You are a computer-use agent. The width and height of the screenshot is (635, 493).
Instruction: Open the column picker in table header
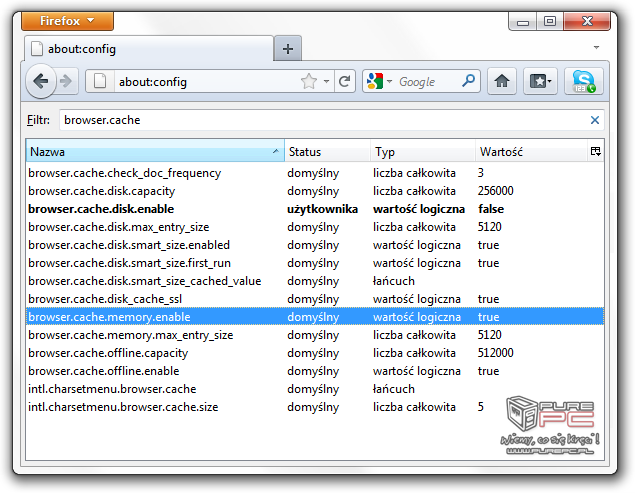(595, 152)
